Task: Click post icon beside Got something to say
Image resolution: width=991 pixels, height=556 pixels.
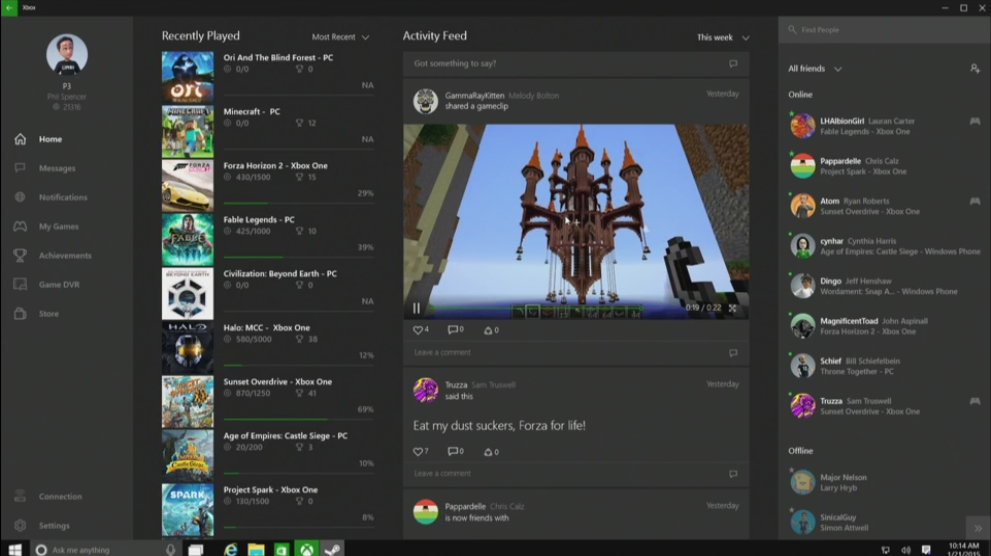Action: tap(733, 63)
